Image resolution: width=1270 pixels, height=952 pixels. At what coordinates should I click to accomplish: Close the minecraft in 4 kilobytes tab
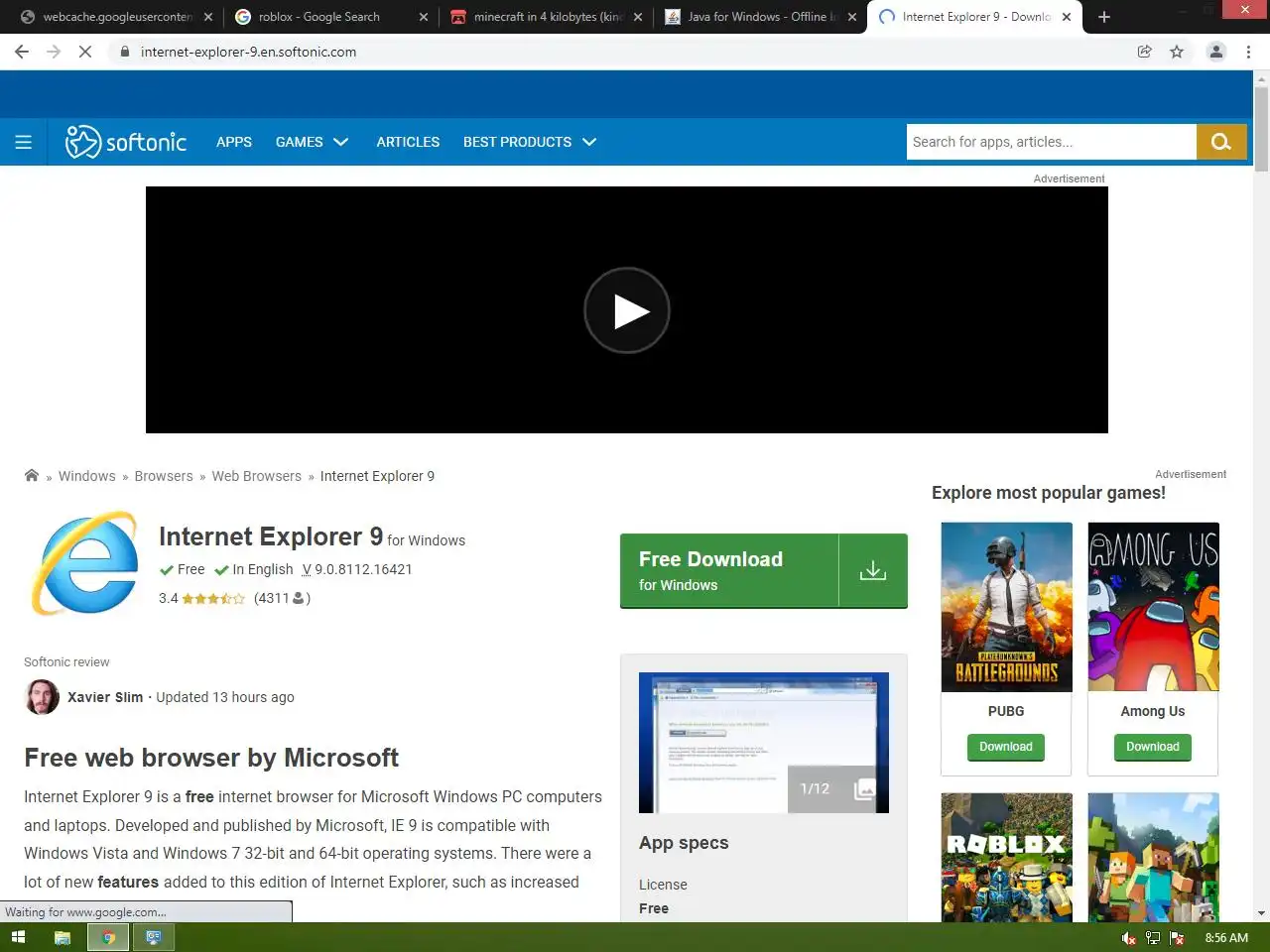tap(638, 17)
